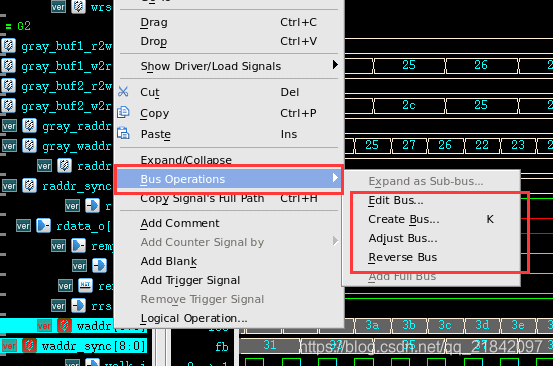Click the signal icon beside raddr_sync

[30, 185]
